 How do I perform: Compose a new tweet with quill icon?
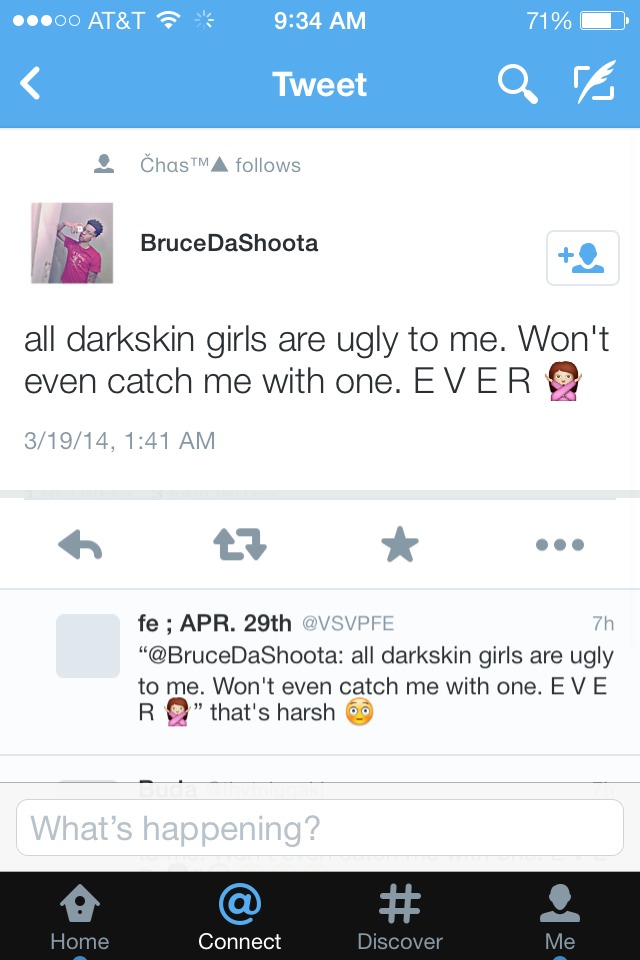point(594,82)
